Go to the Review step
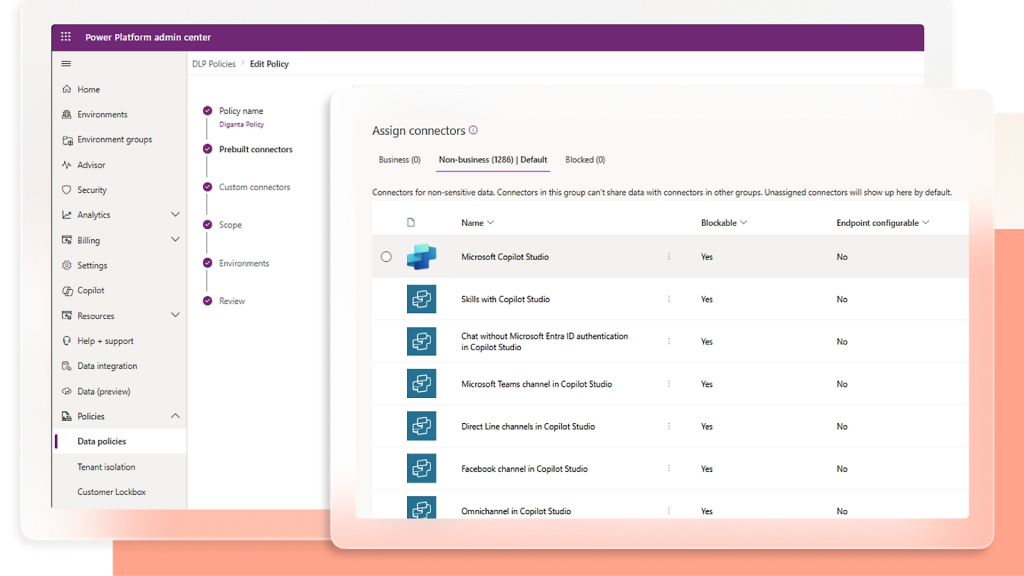Viewport: 1024px width, 576px height. pyautogui.click(x=232, y=301)
